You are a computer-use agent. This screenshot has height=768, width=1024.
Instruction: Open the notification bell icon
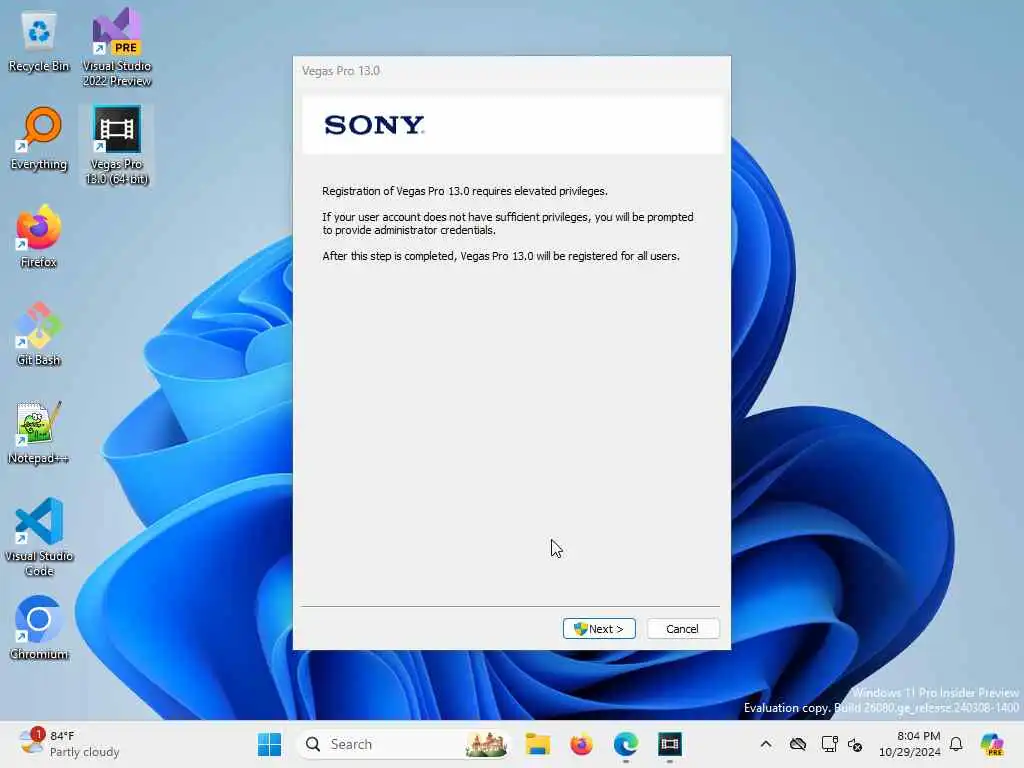click(x=956, y=744)
